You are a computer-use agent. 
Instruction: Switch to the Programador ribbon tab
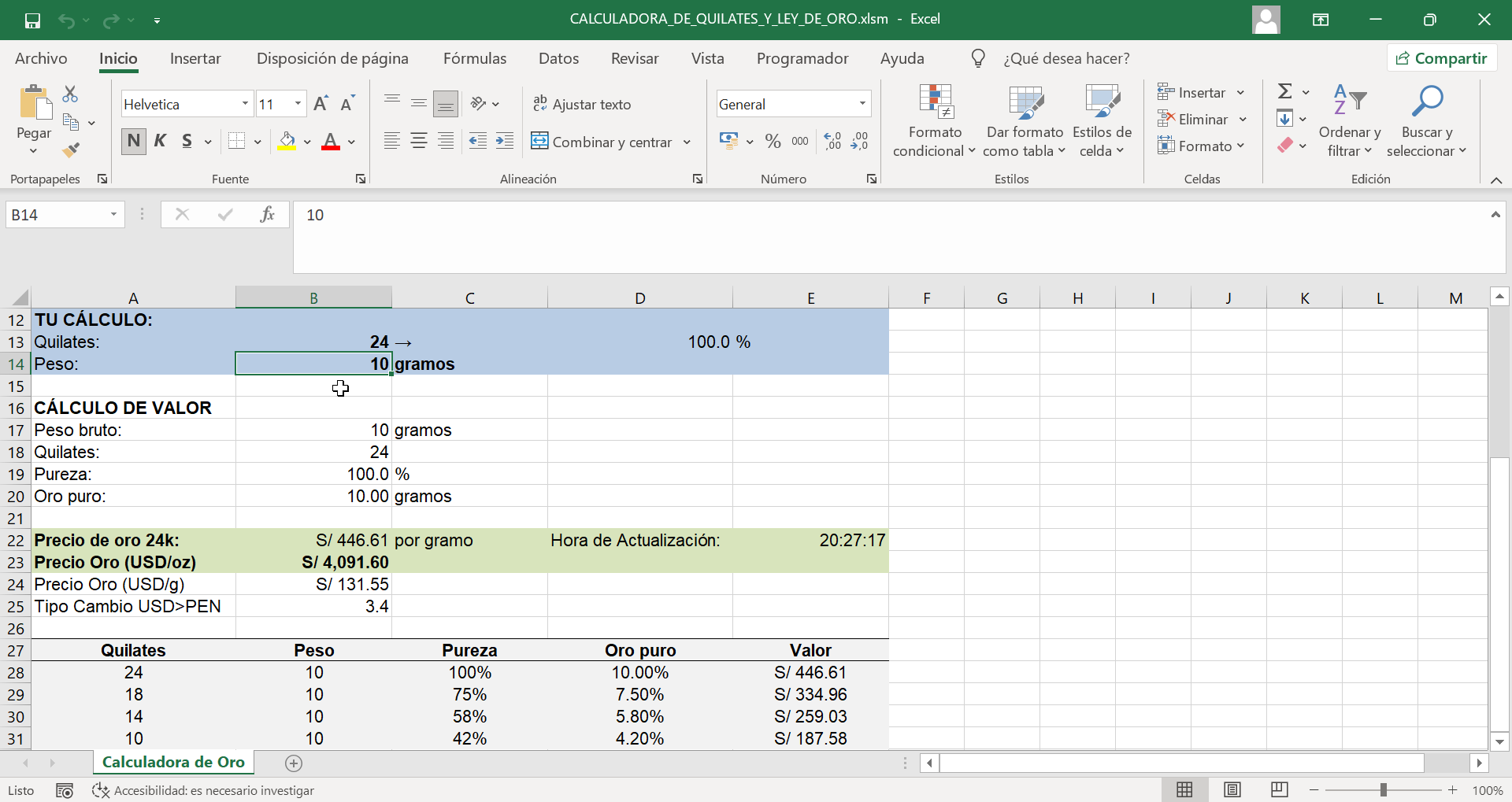pyautogui.click(x=802, y=57)
